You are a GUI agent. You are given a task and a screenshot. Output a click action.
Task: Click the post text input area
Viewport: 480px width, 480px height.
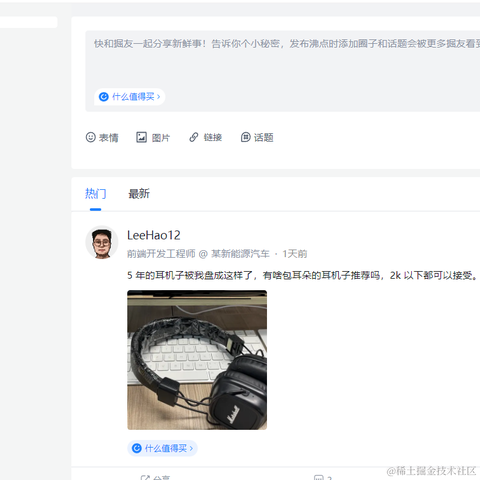pos(283,71)
